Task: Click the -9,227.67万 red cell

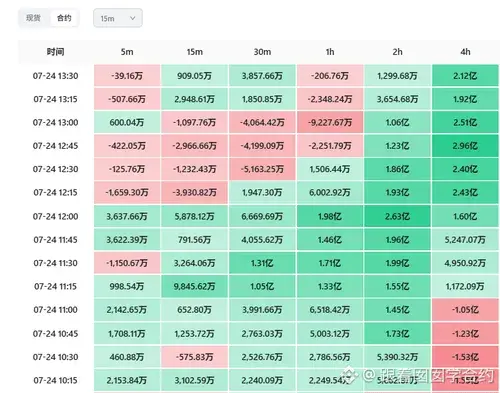Action: [330, 123]
